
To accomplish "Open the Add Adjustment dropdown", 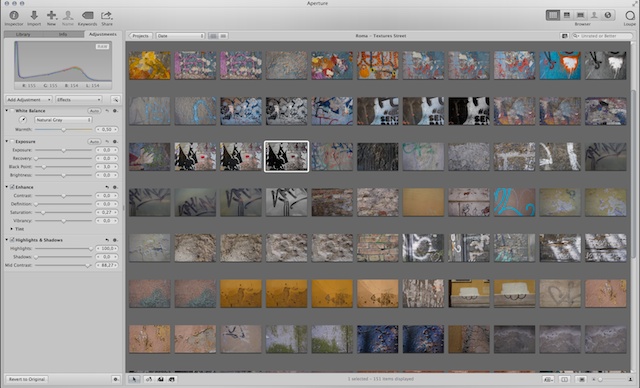I will click(x=29, y=100).
